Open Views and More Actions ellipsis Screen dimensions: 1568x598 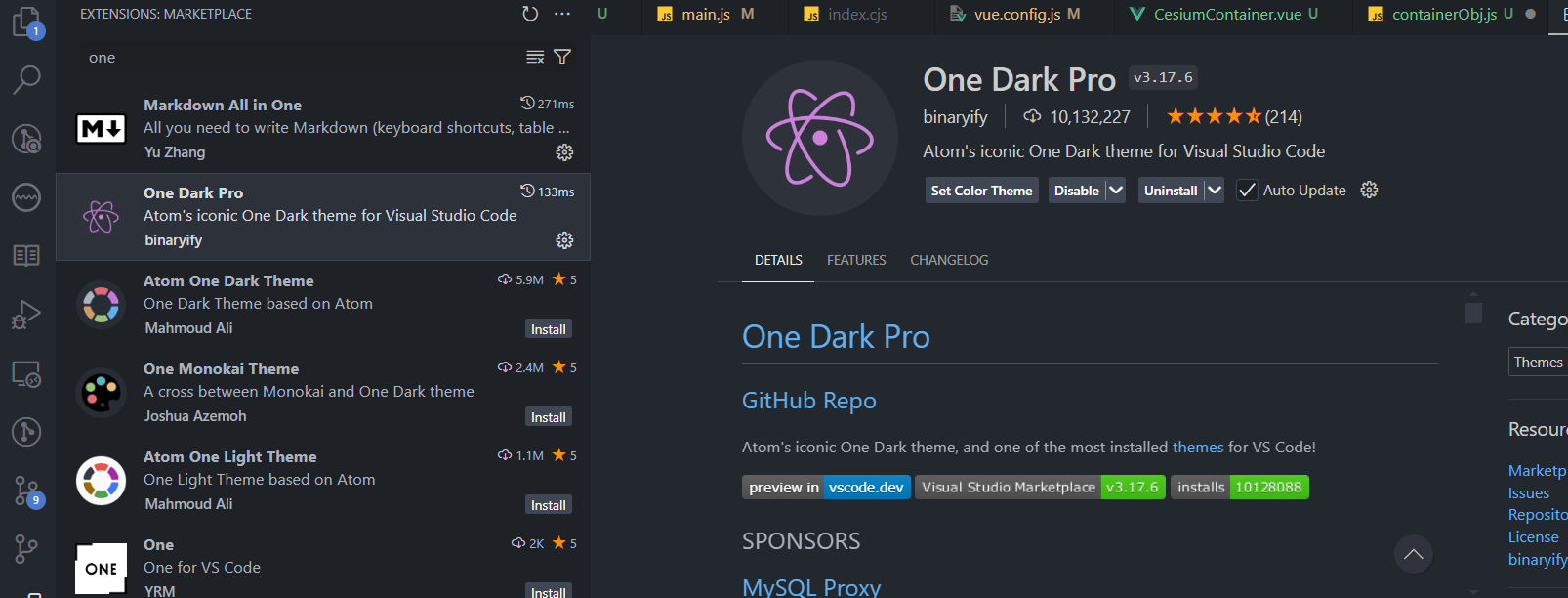click(562, 14)
